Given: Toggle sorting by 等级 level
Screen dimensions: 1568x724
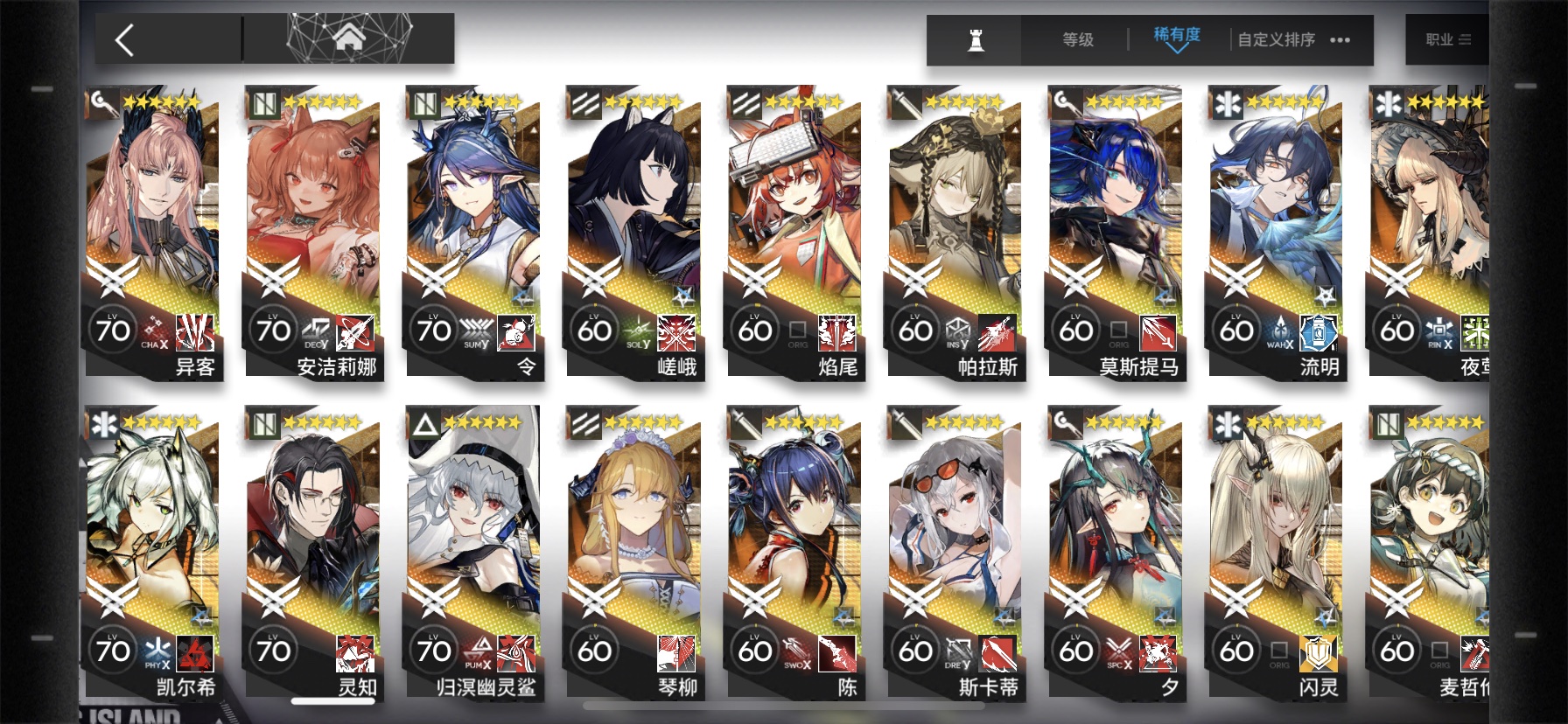Looking at the screenshot, I should pyautogui.click(x=1078, y=40).
